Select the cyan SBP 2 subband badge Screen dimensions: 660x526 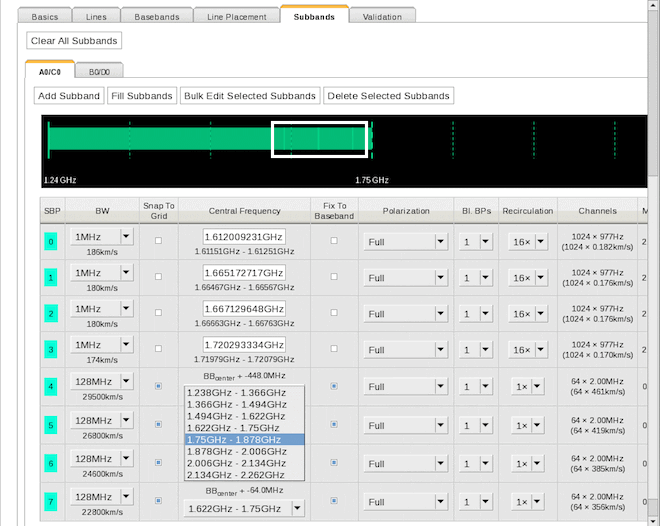[x=49, y=314]
